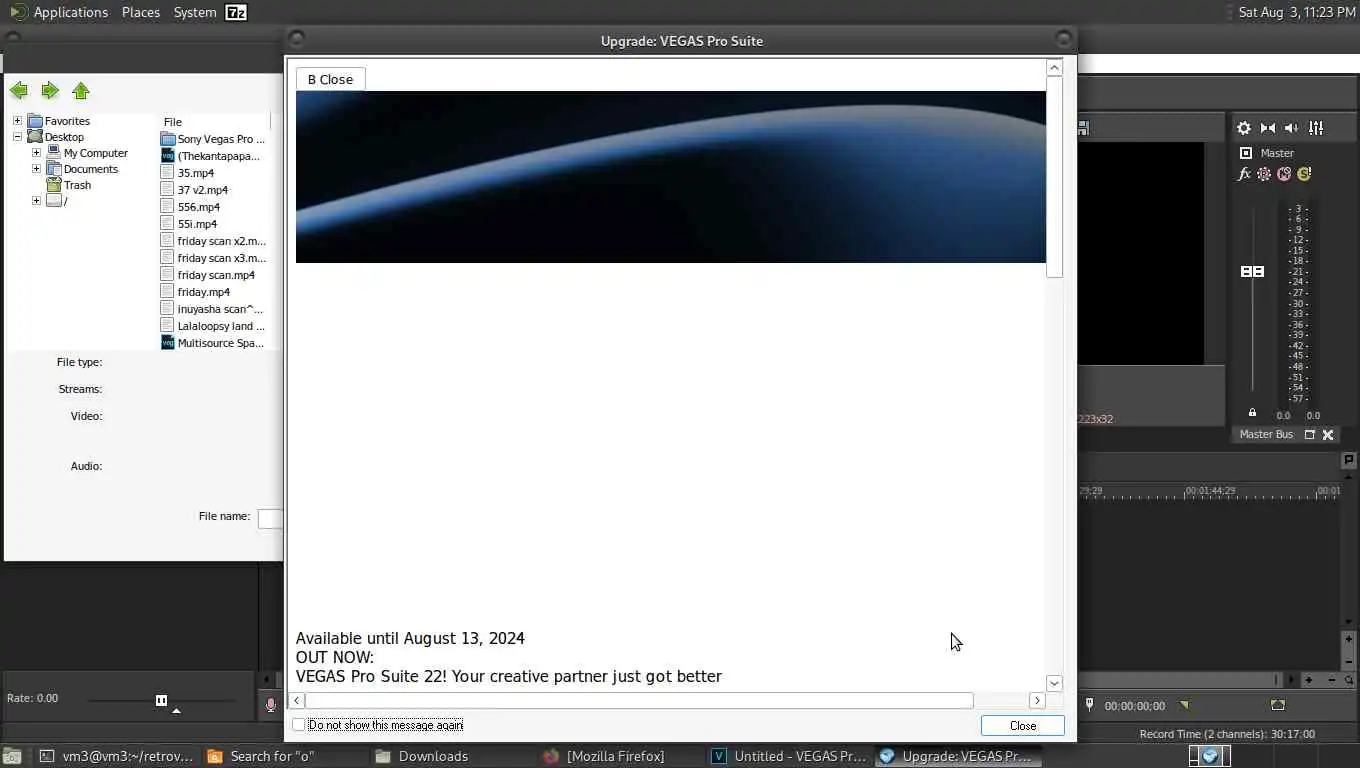Collapse the Desktop tree node
Image resolution: width=1360 pixels, height=768 pixels.
tap(17, 137)
